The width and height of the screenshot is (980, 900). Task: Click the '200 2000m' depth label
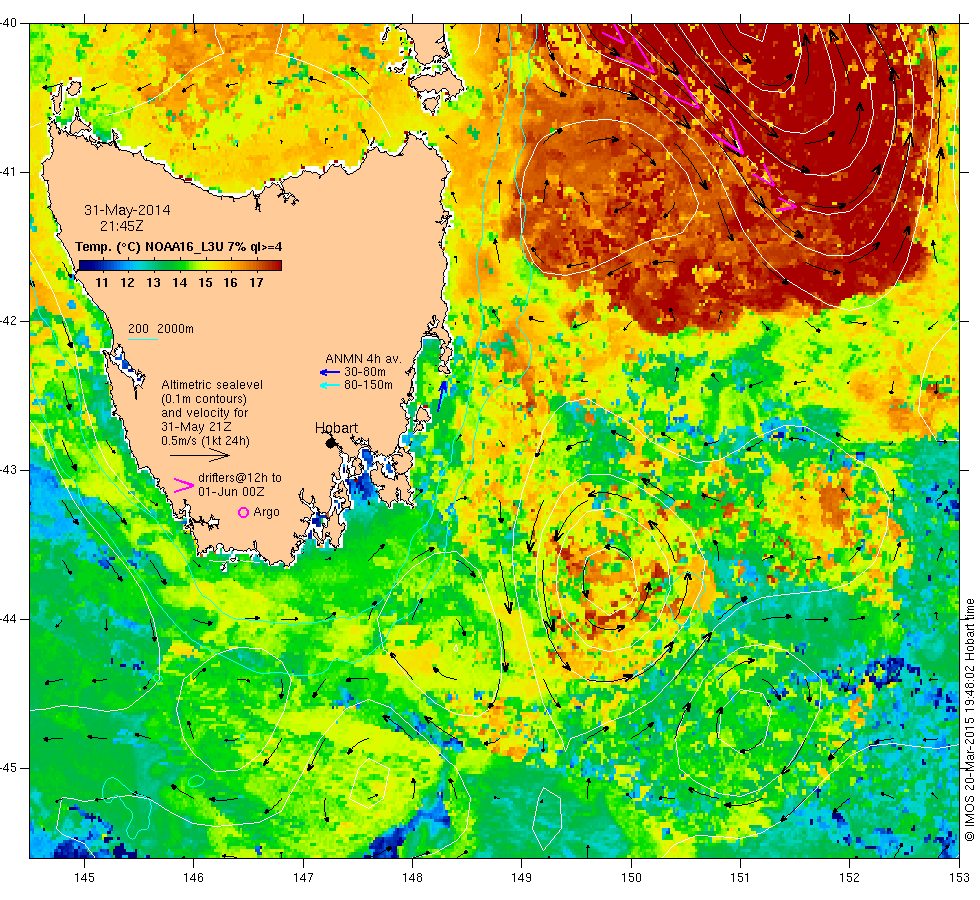(x=161, y=329)
